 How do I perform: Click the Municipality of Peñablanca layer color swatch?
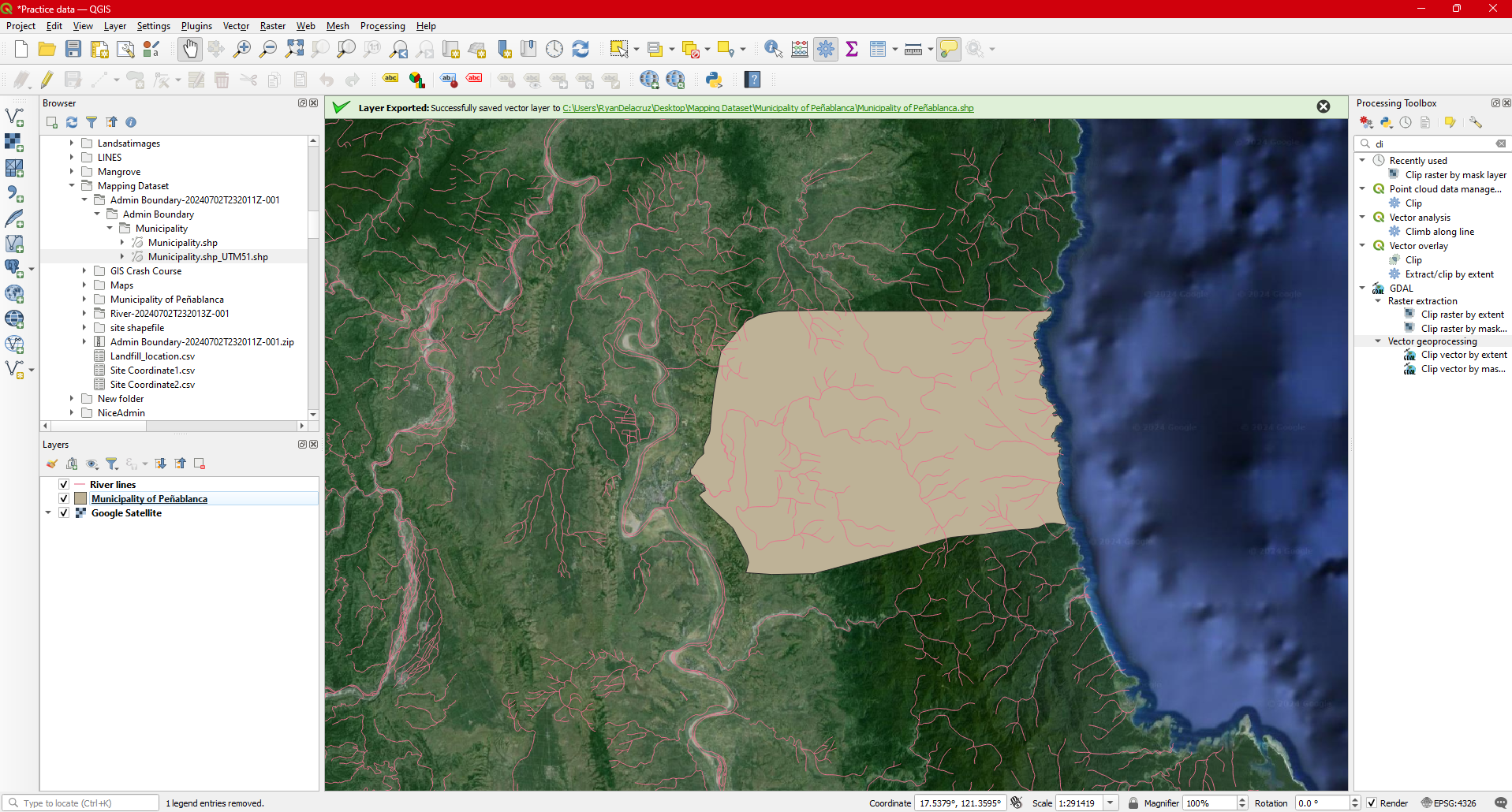coord(80,499)
